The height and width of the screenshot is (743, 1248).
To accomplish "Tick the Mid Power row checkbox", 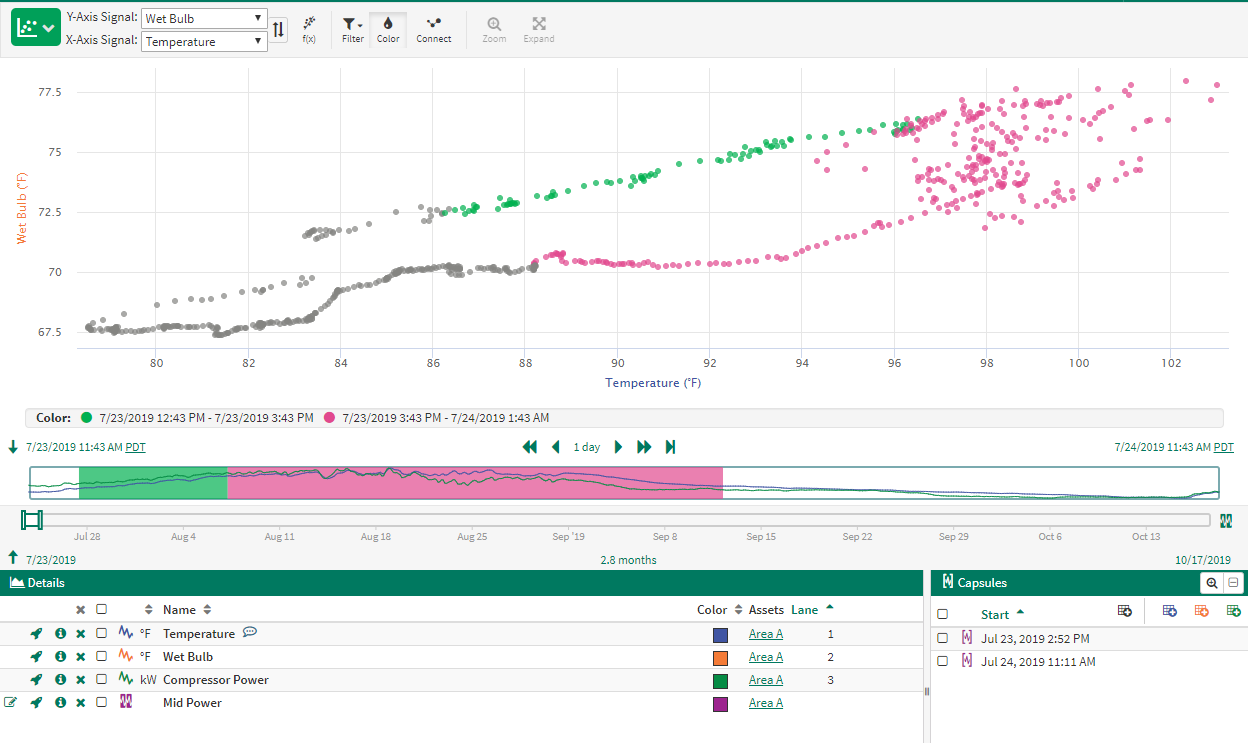I will (101, 703).
